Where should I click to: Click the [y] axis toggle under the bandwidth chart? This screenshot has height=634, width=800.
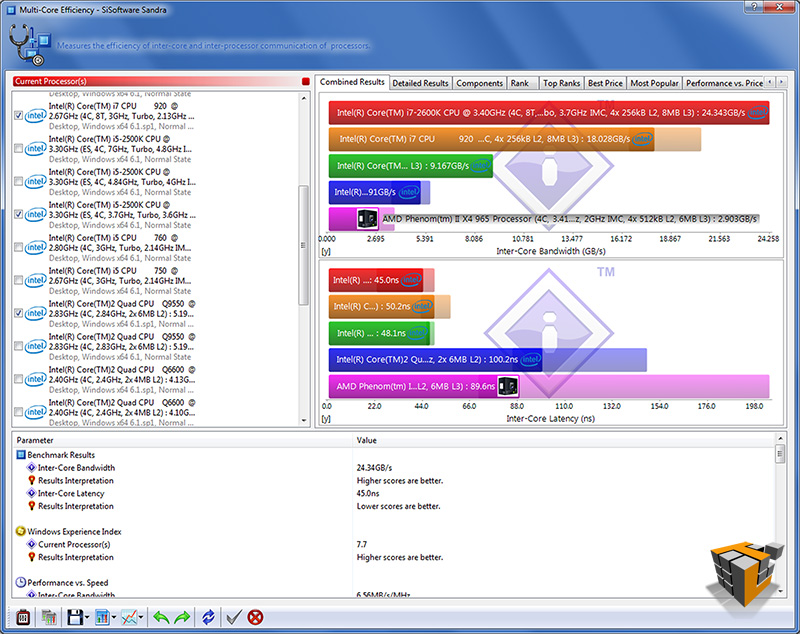pyautogui.click(x=326, y=251)
